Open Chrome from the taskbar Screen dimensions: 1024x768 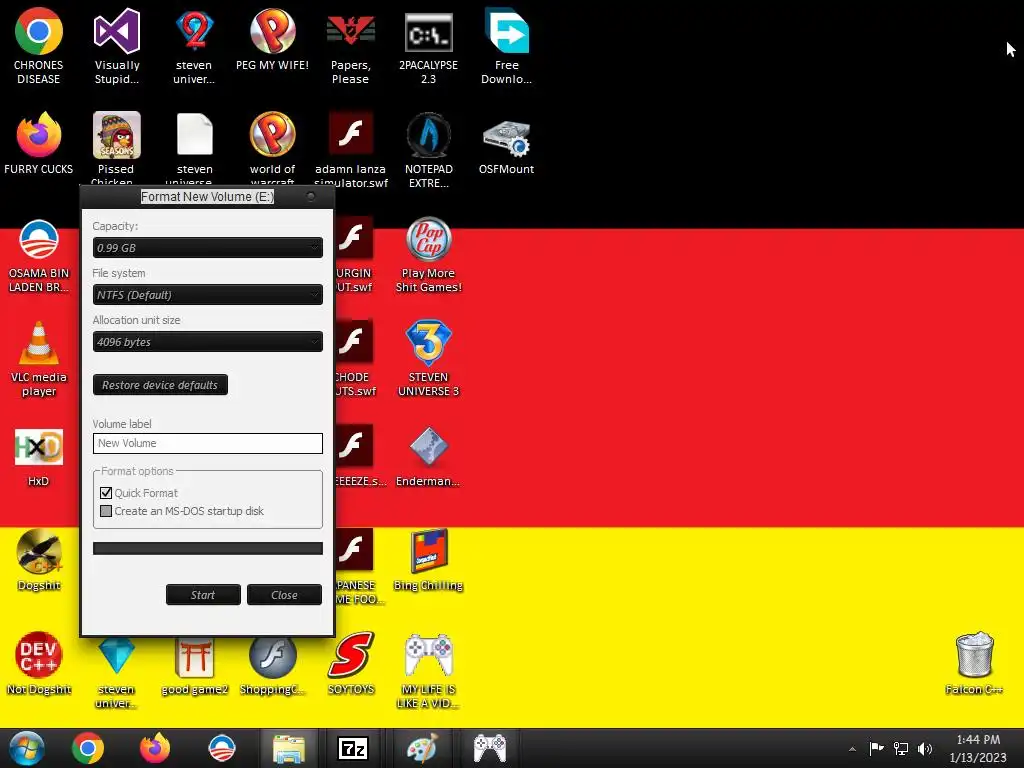88,748
